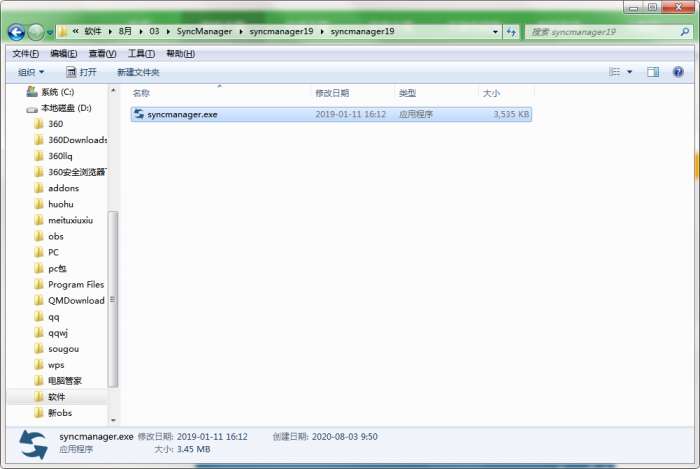700x469 pixels.
Task: Click the folder icon in address bar
Action: pyautogui.click(x=63, y=32)
